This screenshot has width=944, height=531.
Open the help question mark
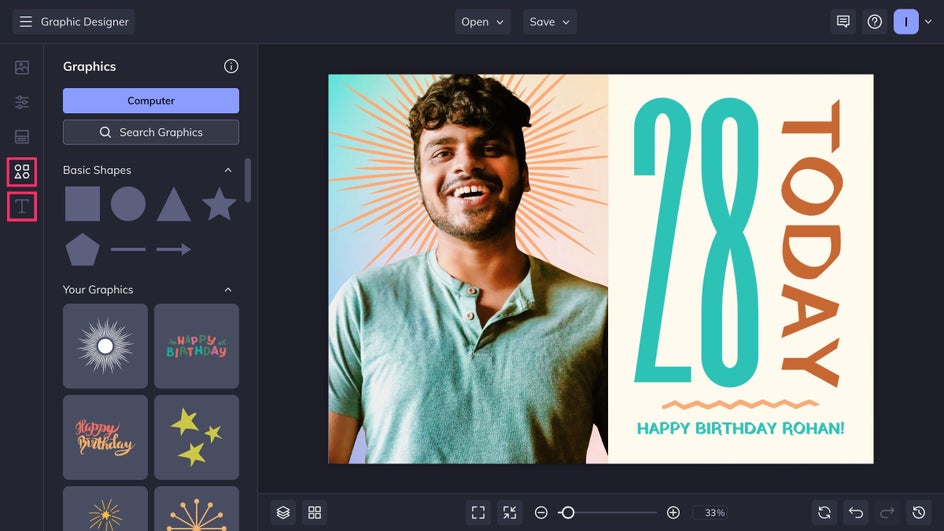click(x=875, y=22)
